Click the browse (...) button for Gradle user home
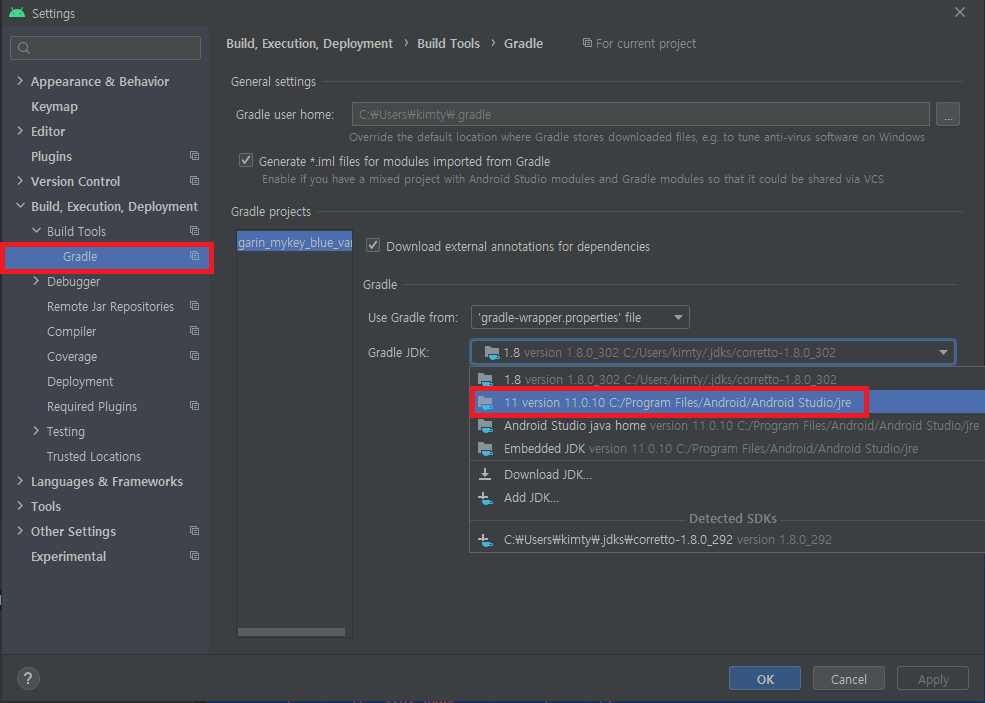This screenshot has width=985, height=703. 947,114
